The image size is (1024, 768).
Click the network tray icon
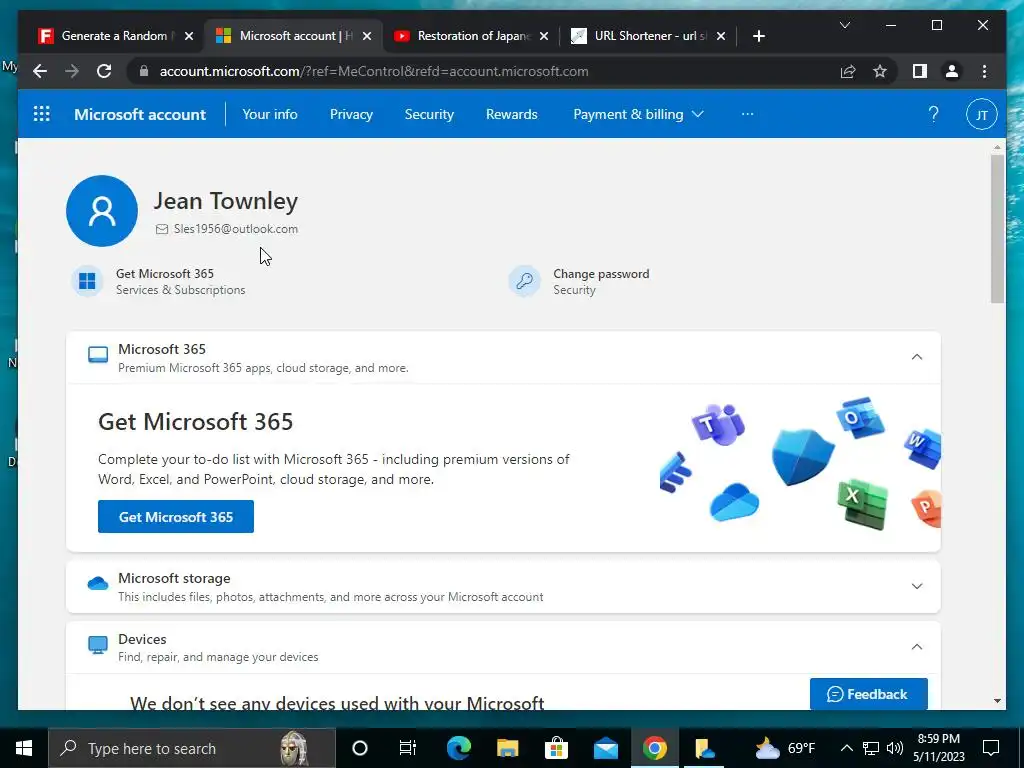871,748
